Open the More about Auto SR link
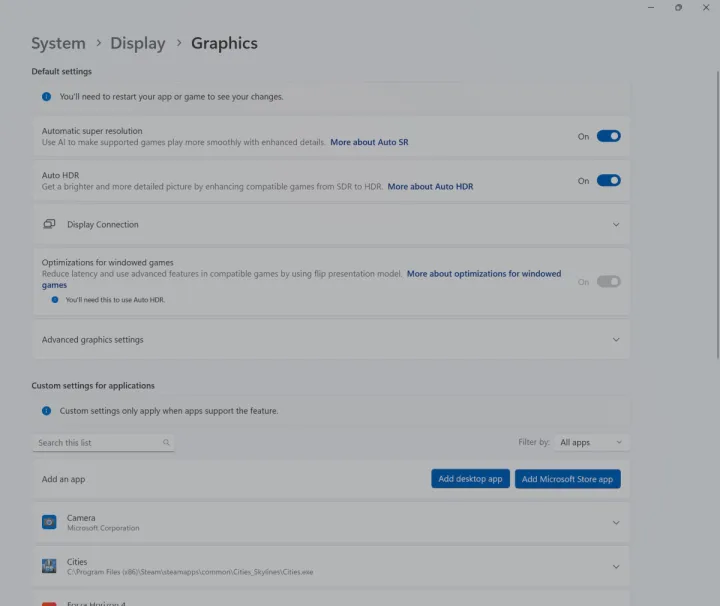The image size is (720, 606). [369, 143]
